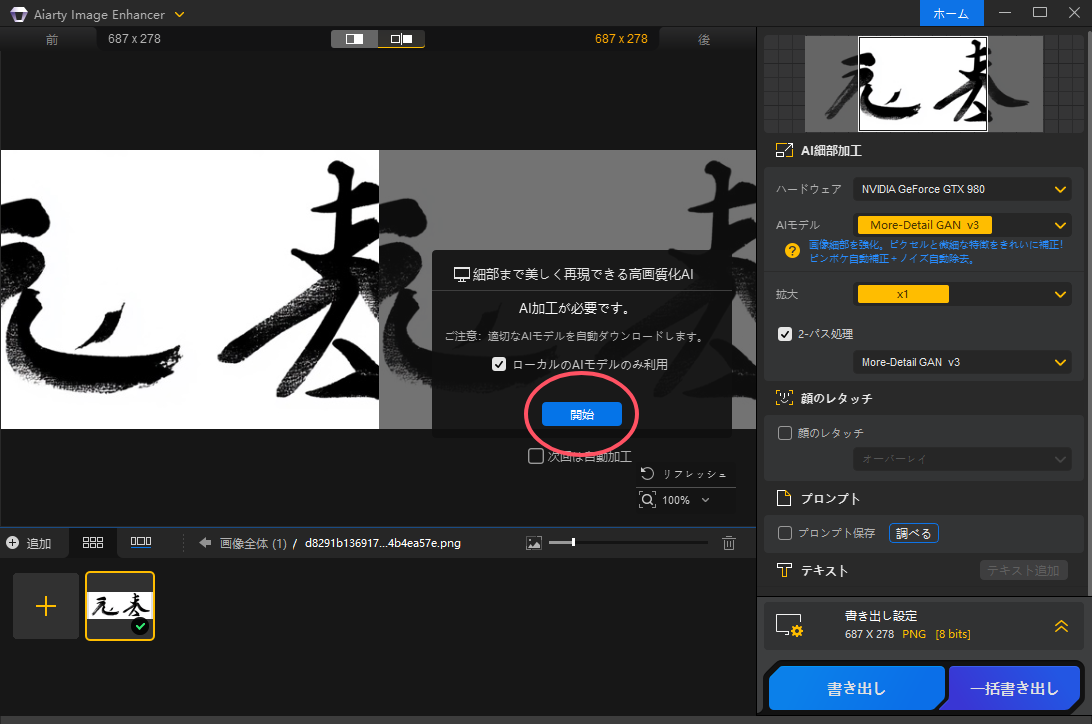The image size is (1092, 724).
Task: Toggle 2-パス処理 checkbox
Action: click(x=785, y=334)
